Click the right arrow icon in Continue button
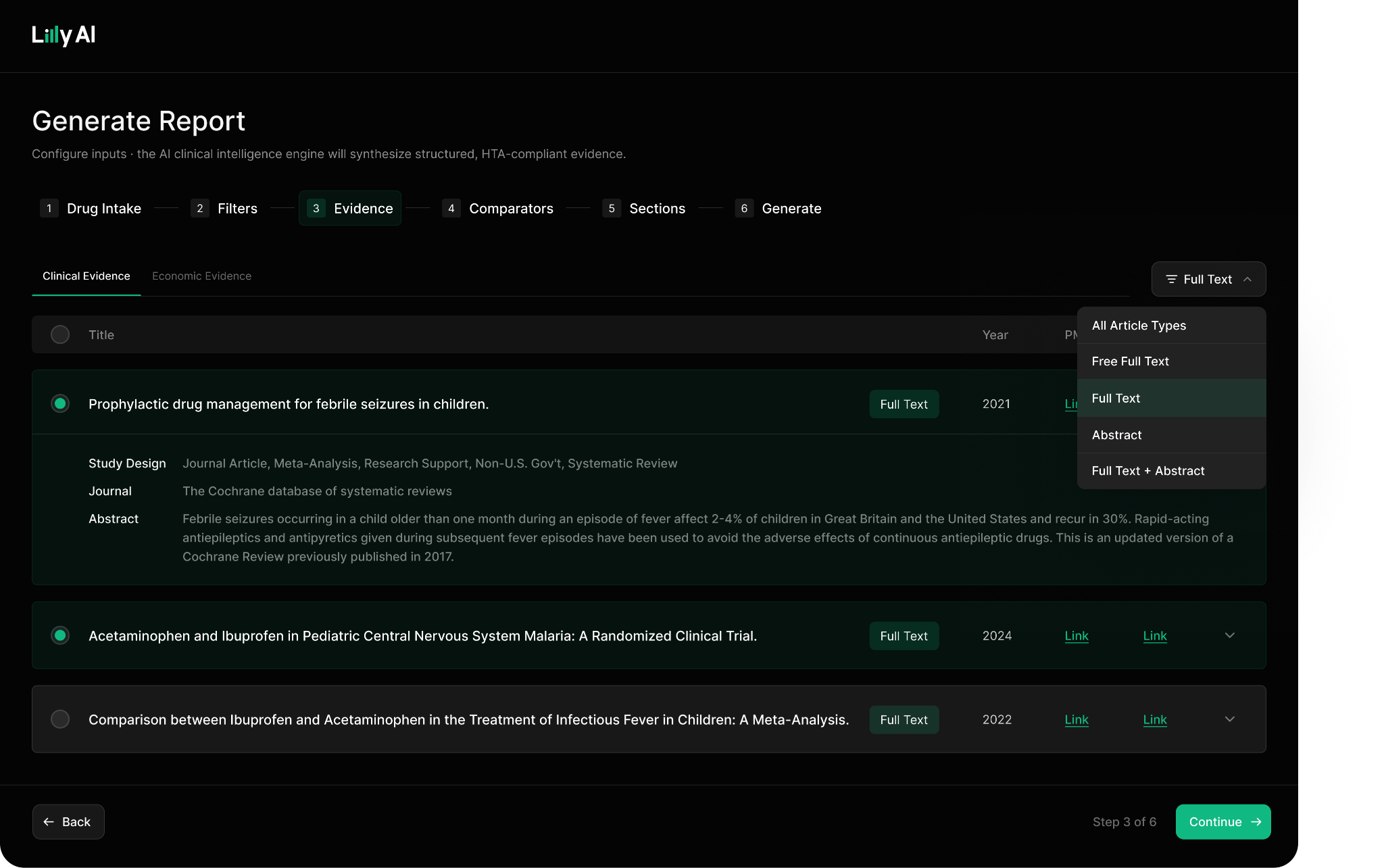1384x868 pixels. click(1256, 822)
